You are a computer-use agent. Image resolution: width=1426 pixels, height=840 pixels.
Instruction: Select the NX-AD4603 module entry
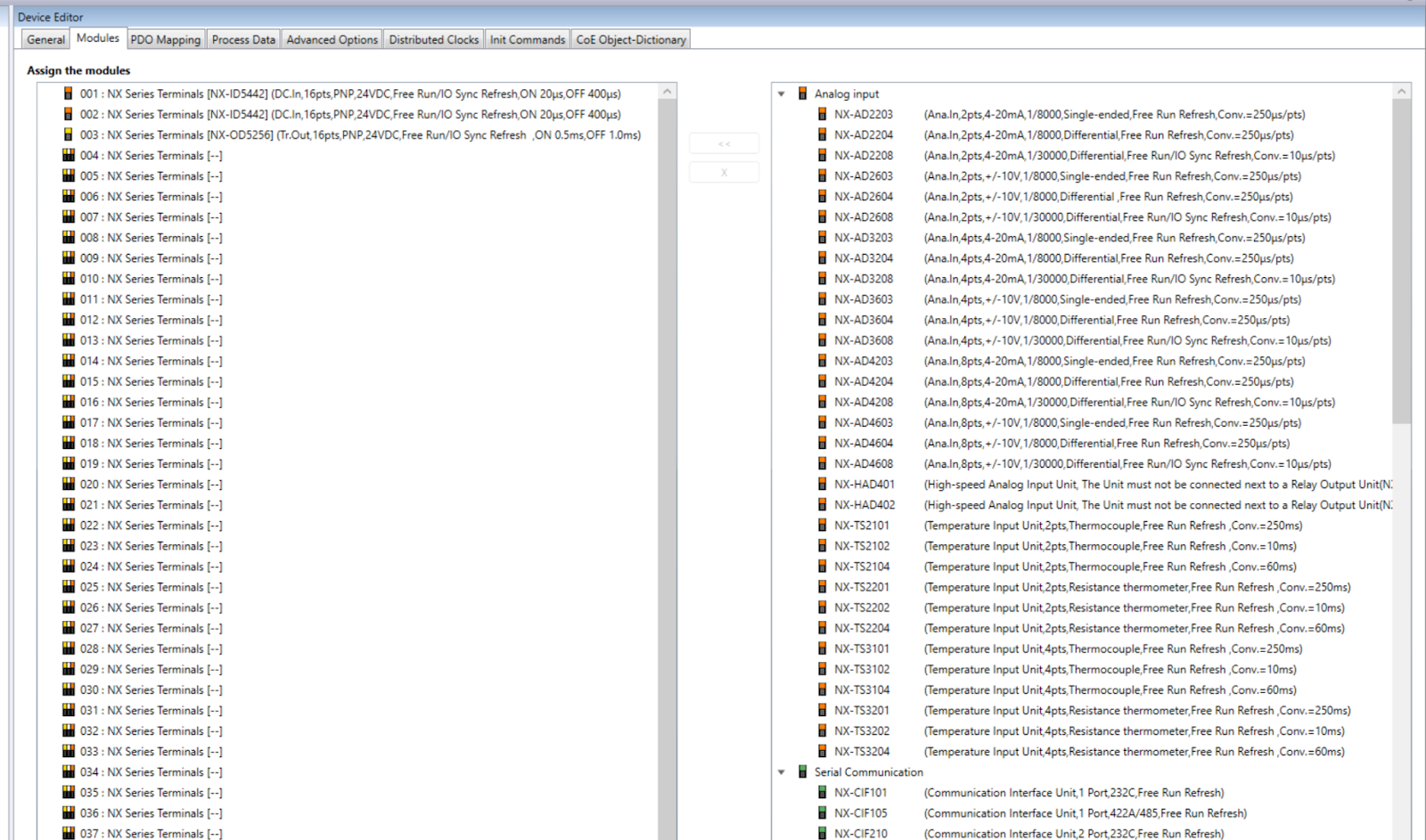pyautogui.click(x=1067, y=423)
